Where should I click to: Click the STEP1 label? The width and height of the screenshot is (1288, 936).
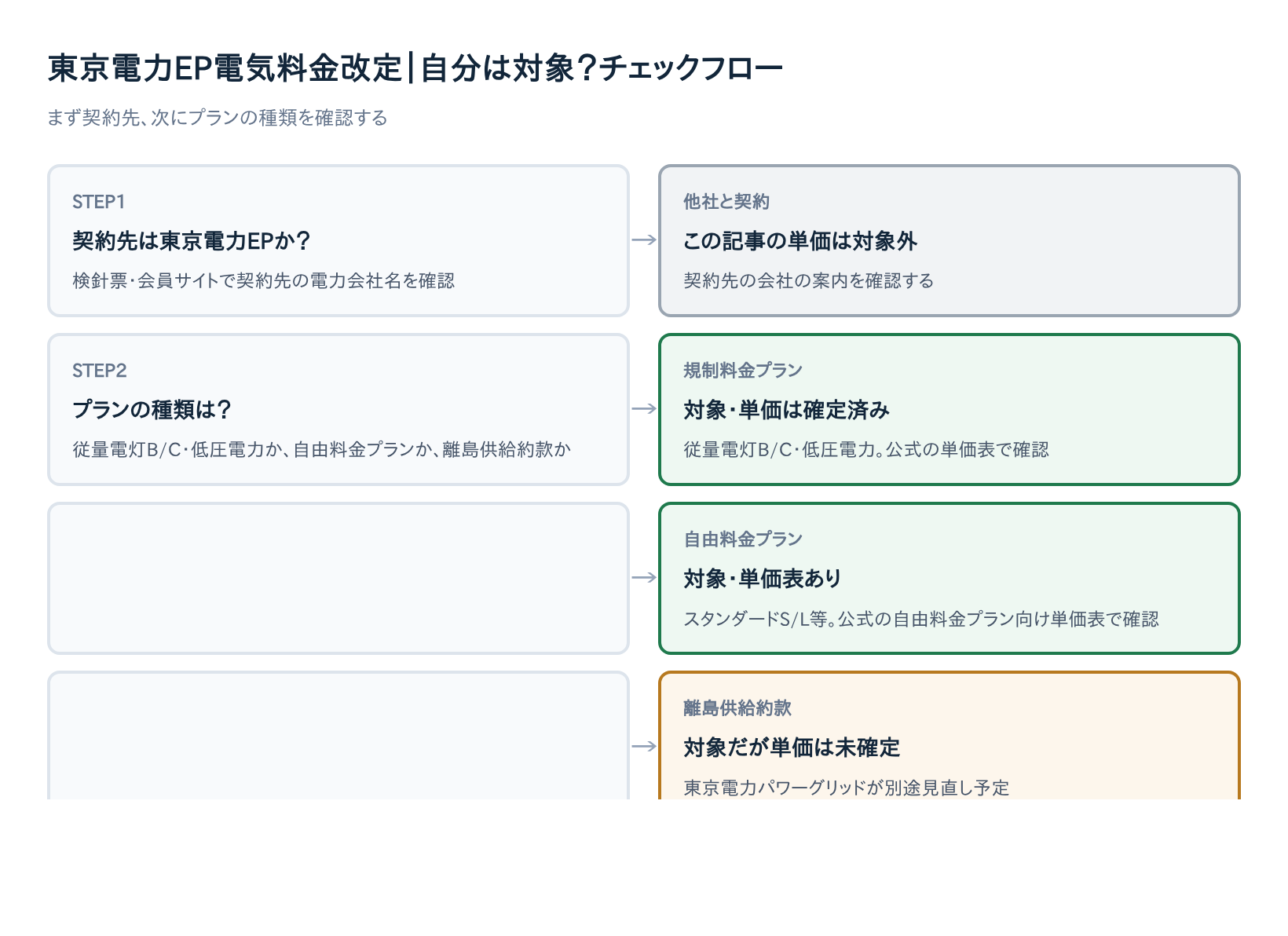pos(99,202)
